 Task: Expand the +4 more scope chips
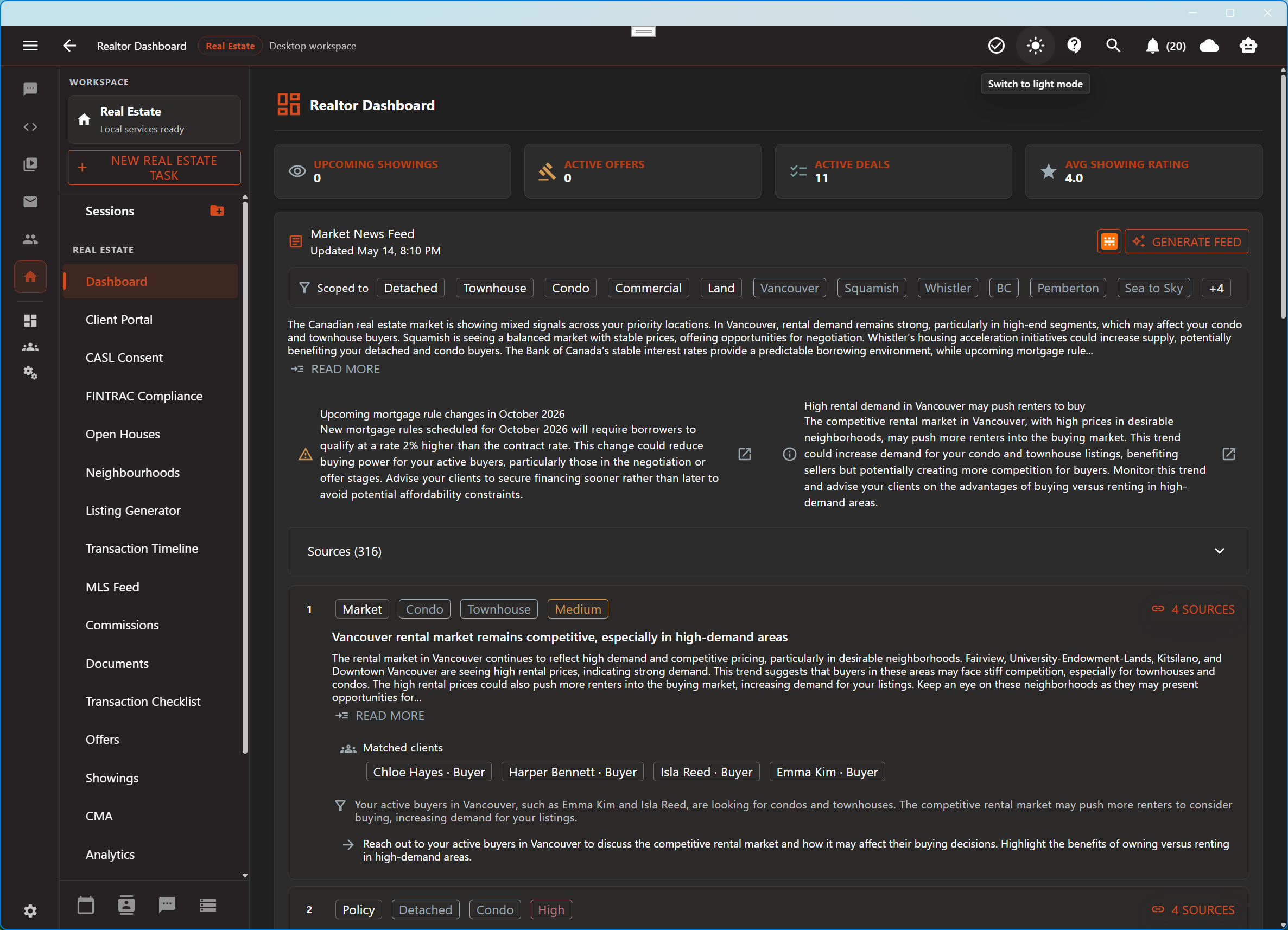(x=1216, y=288)
